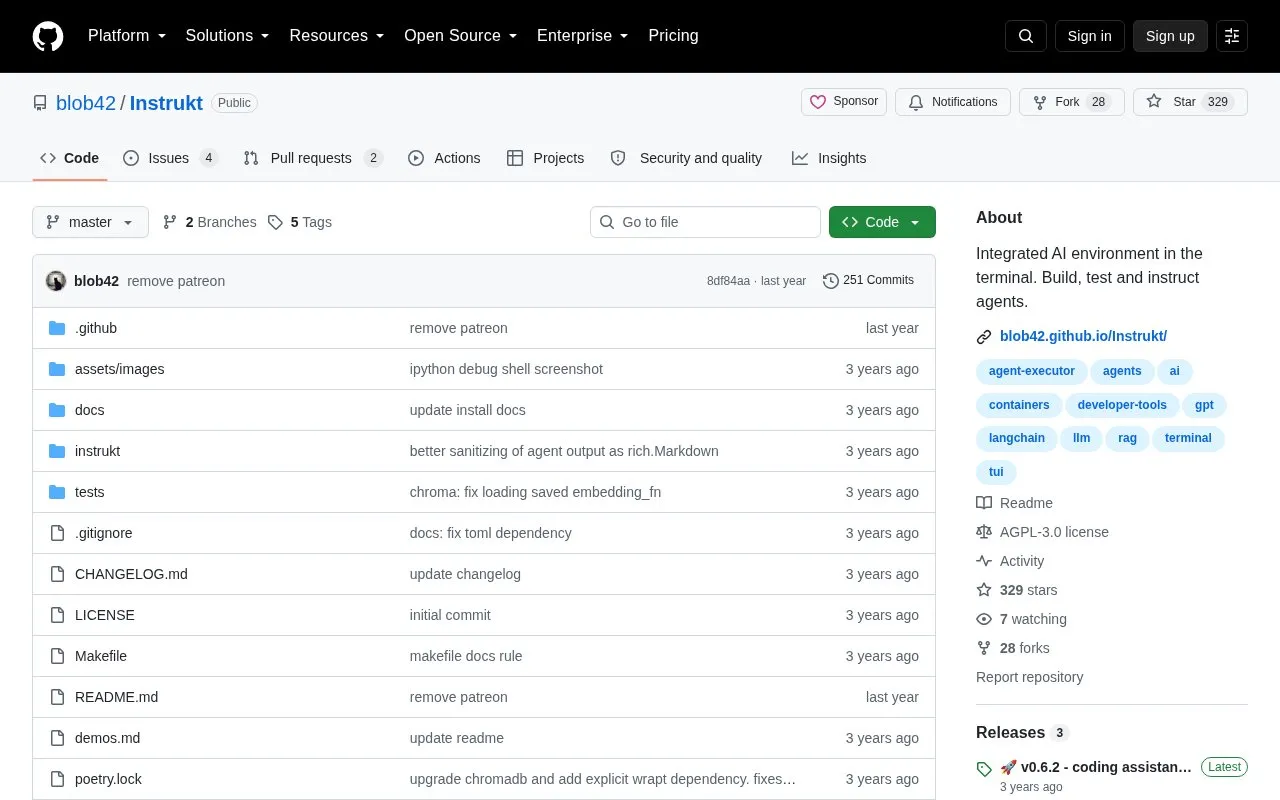This screenshot has height=800, width=1280.
Task: Open the Pricing link in header
Action: point(673,36)
